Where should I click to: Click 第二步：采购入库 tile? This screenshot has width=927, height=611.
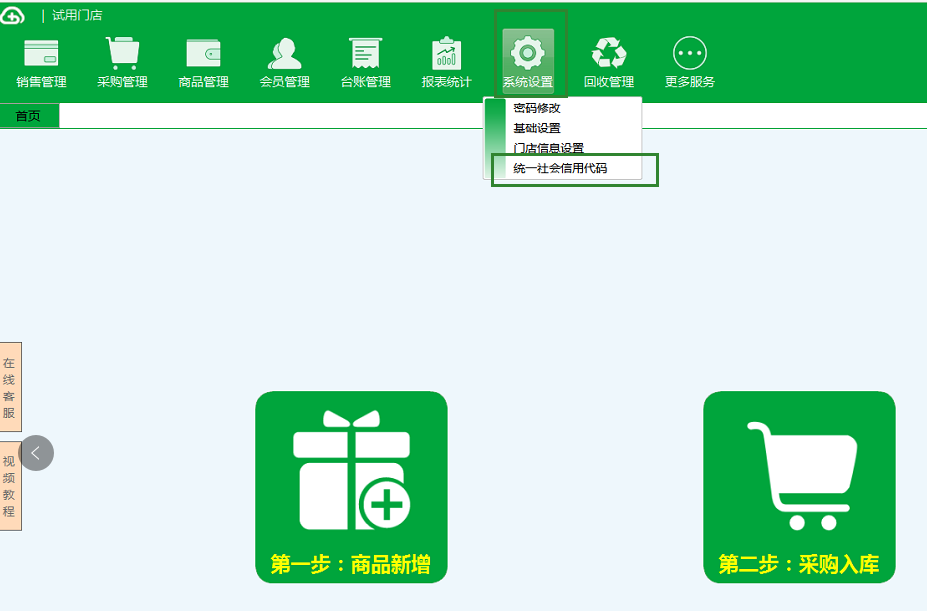coord(799,487)
